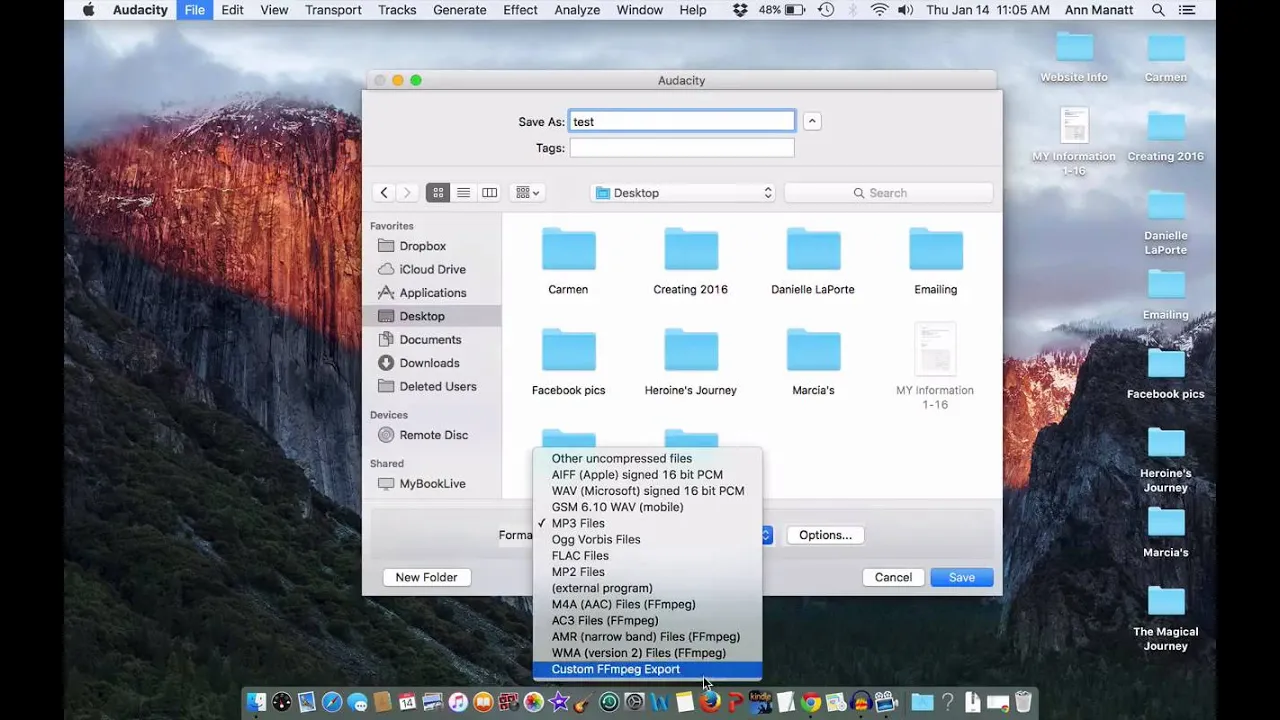This screenshot has height=720, width=1280.
Task: Open Firefox from the Dock
Action: click(x=711, y=703)
